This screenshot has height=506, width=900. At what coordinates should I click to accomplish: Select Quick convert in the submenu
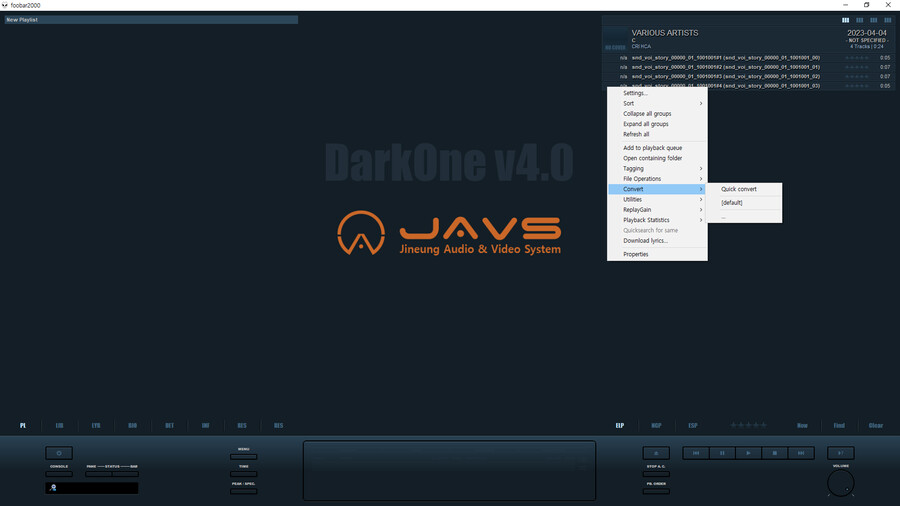[x=744, y=189]
